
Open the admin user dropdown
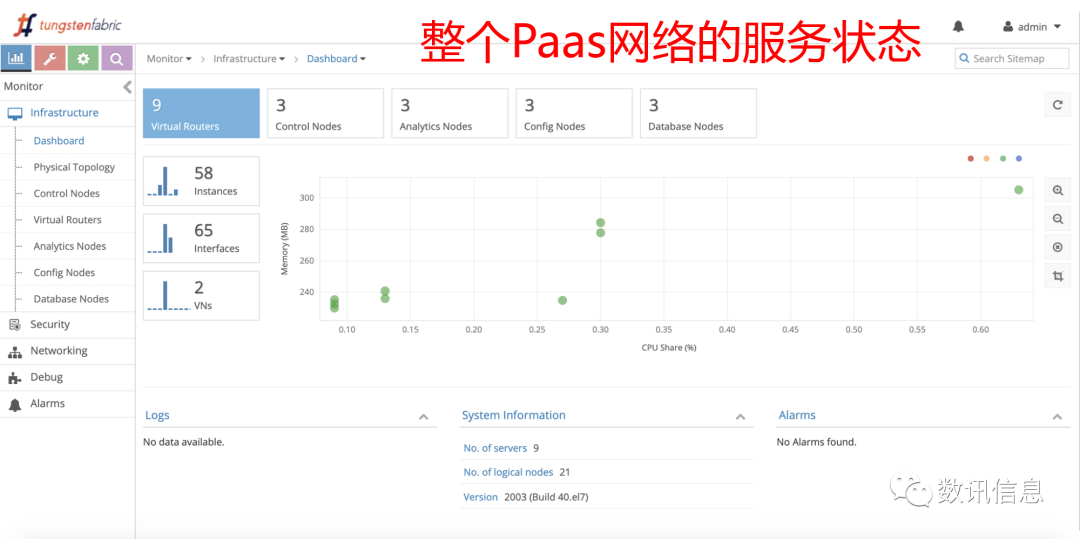1034,27
